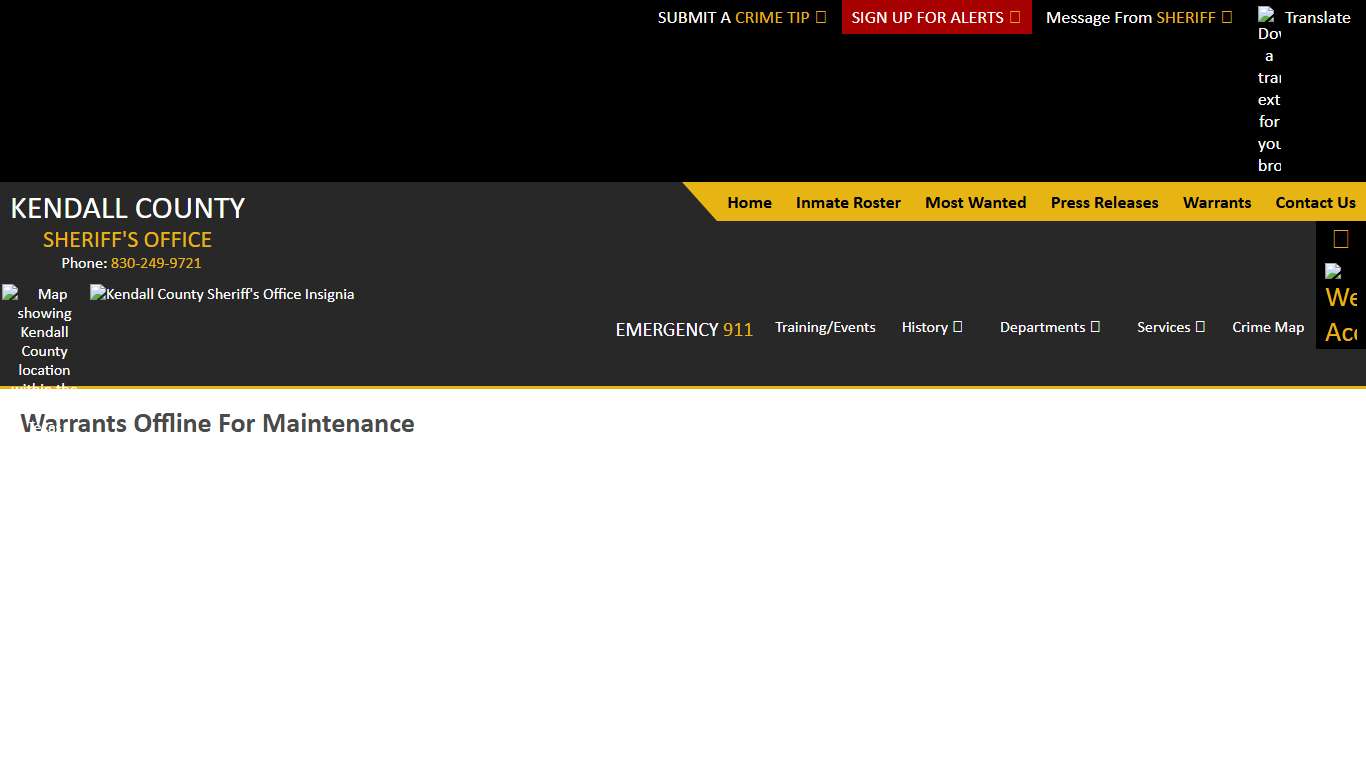Click the square icon above Web Accessibility
Viewport: 1366px width, 768px height.
pos(1340,238)
